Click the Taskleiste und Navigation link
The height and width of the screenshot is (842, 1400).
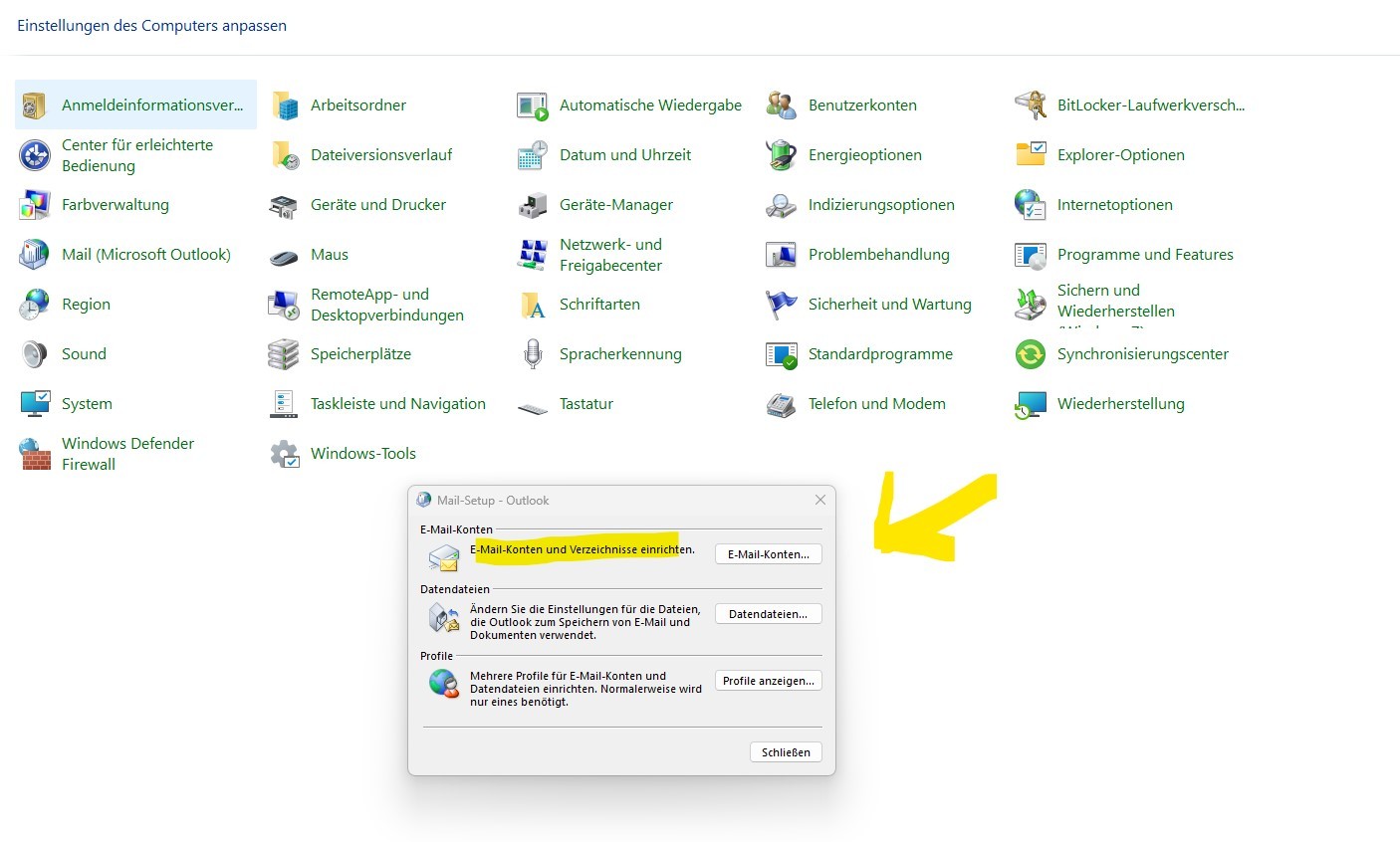[397, 404]
